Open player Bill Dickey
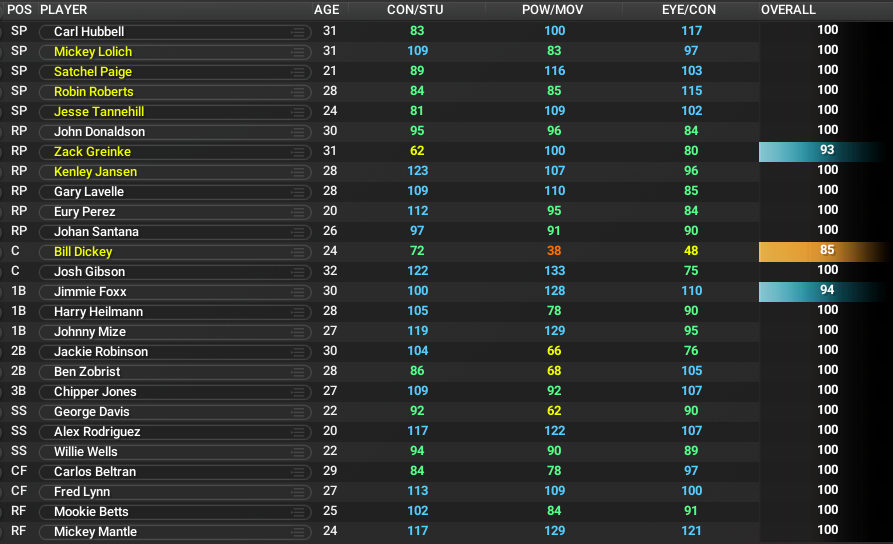Image resolution: width=893 pixels, height=544 pixels. [x=83, y=252]
